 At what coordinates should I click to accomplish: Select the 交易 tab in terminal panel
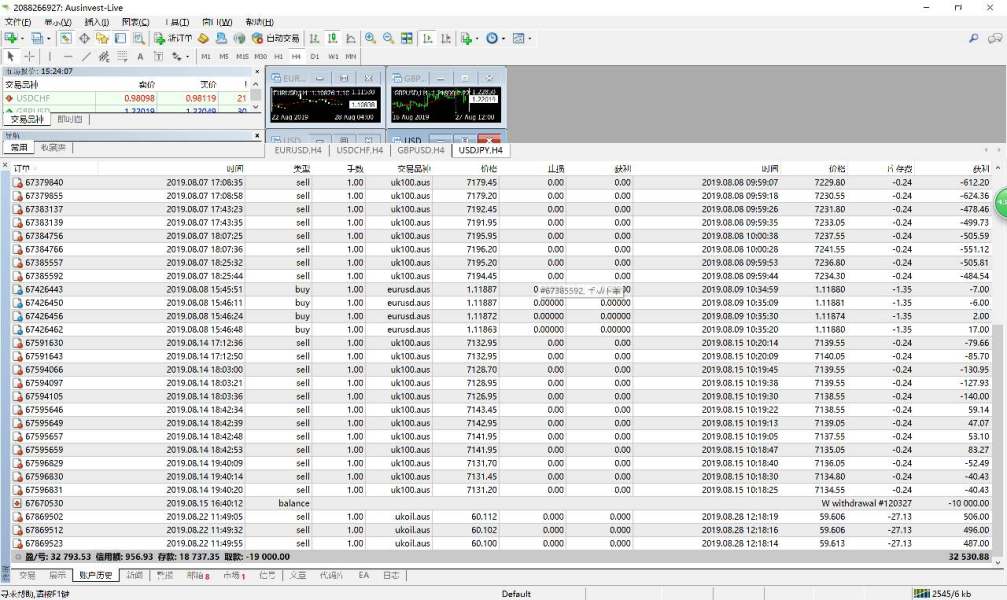[27, 576]
